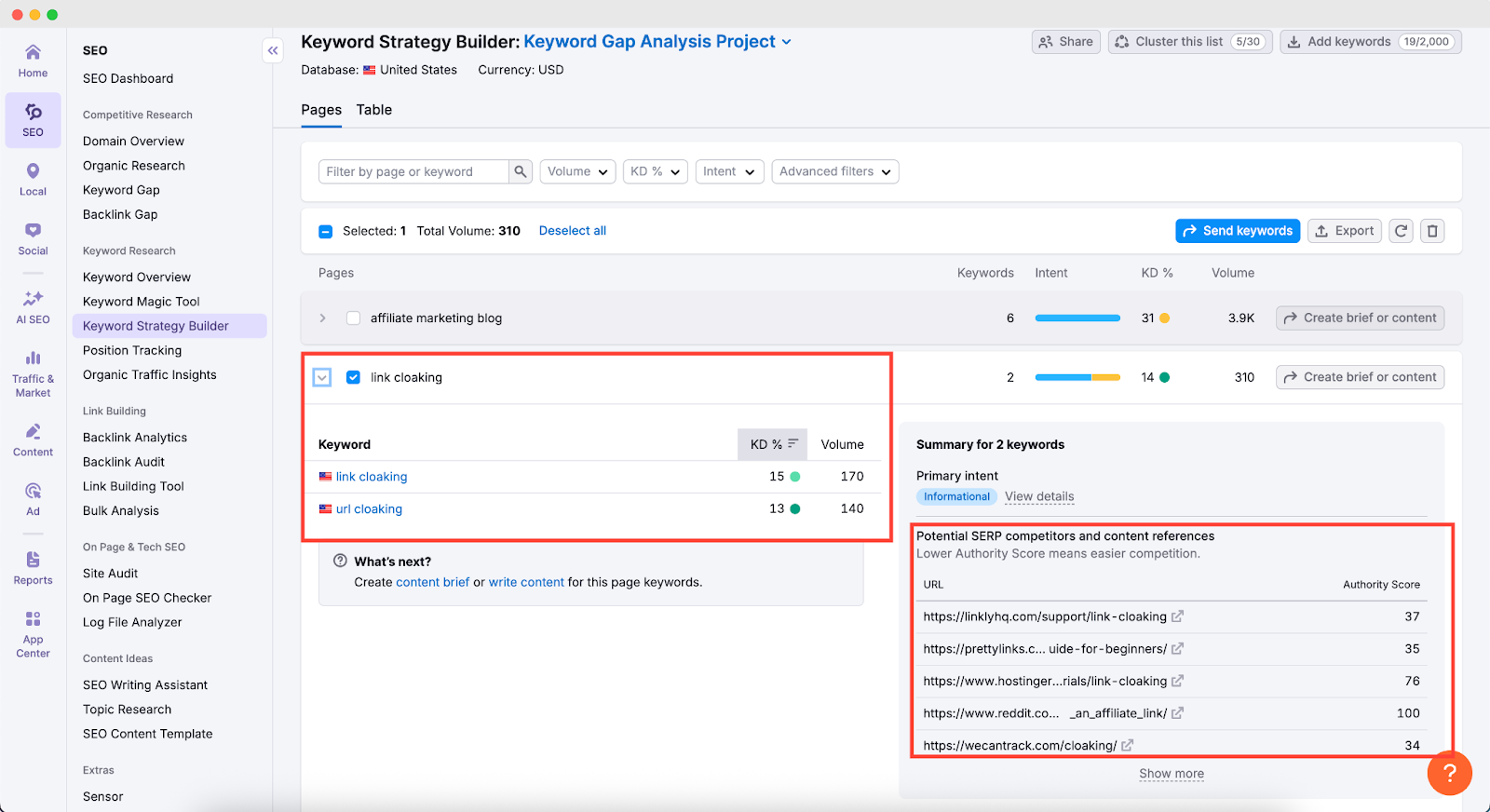This screenshot has width=1490, height=812.
Task: Open Keyword Magic Tool in sidebar
Action: (142, 302)
